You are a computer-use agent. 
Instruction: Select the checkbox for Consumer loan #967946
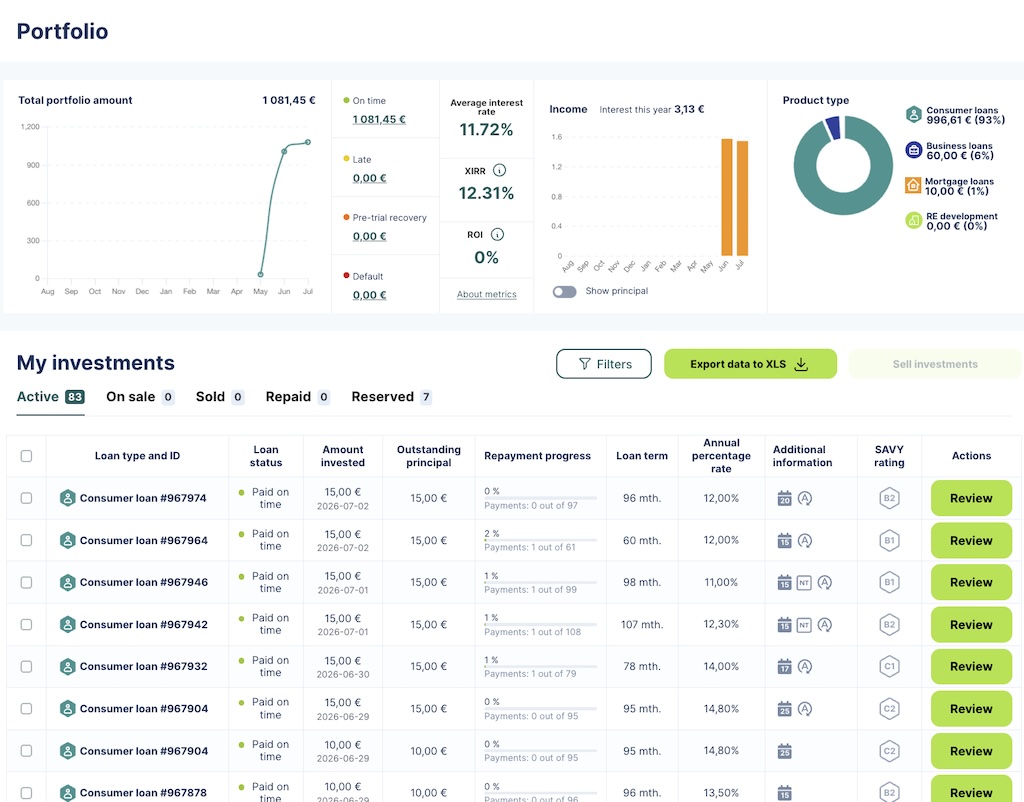(26, 583)
